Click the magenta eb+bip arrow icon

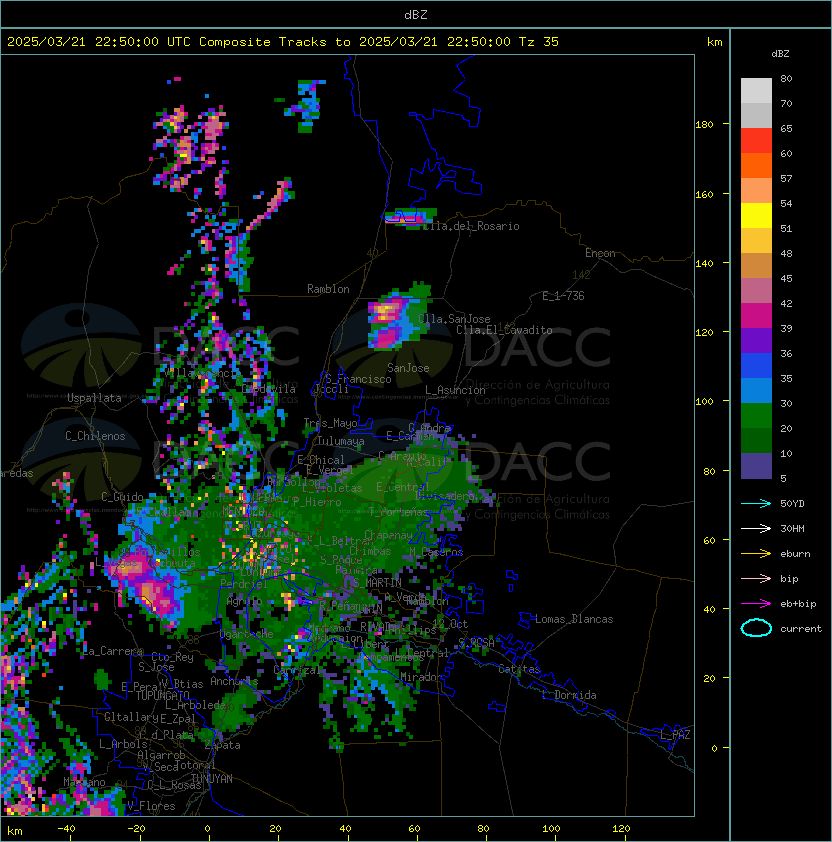756,604
